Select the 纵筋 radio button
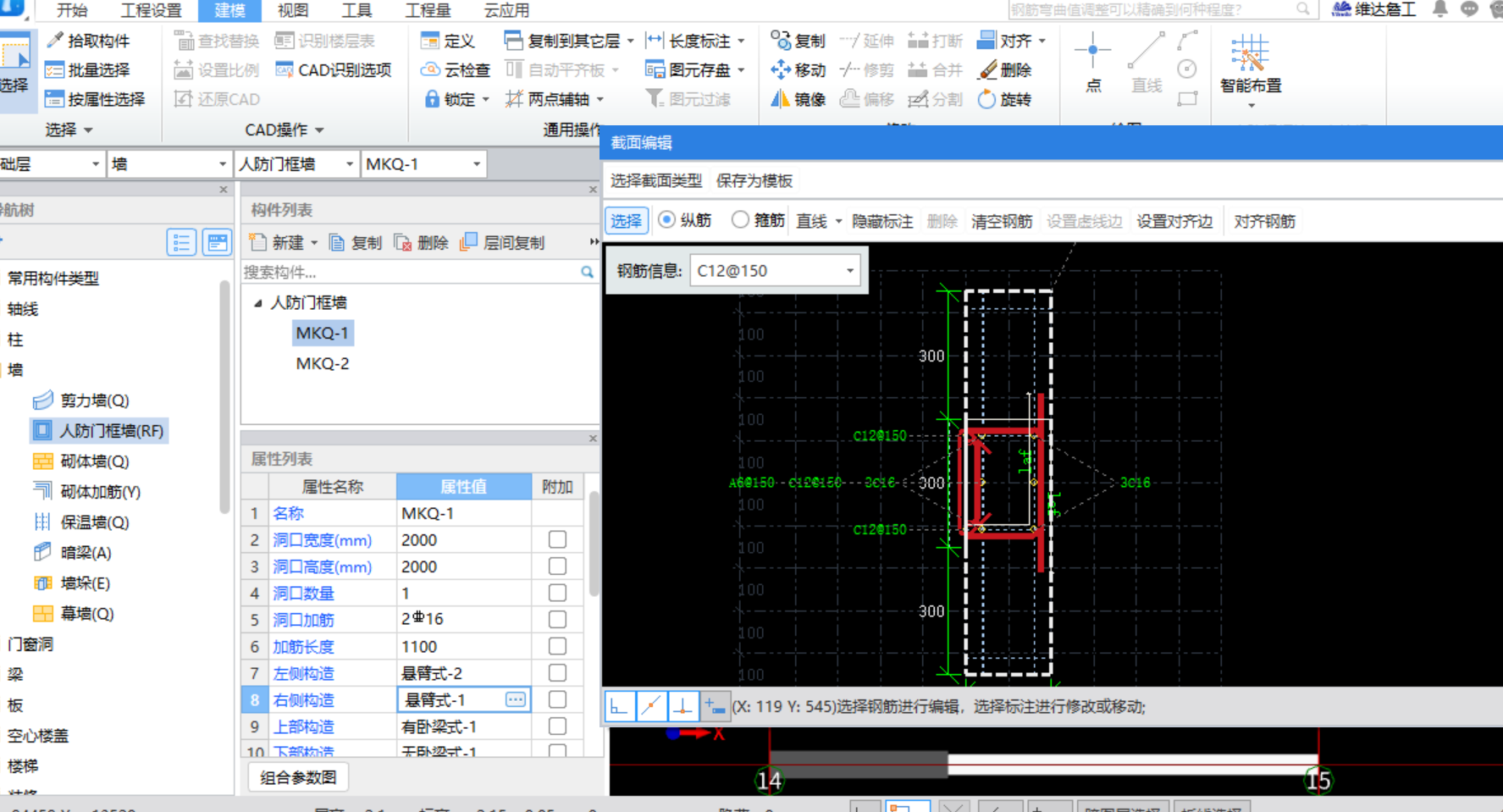Image resolution: width=1503 pixels, height=812 pixels. [667, 220]
